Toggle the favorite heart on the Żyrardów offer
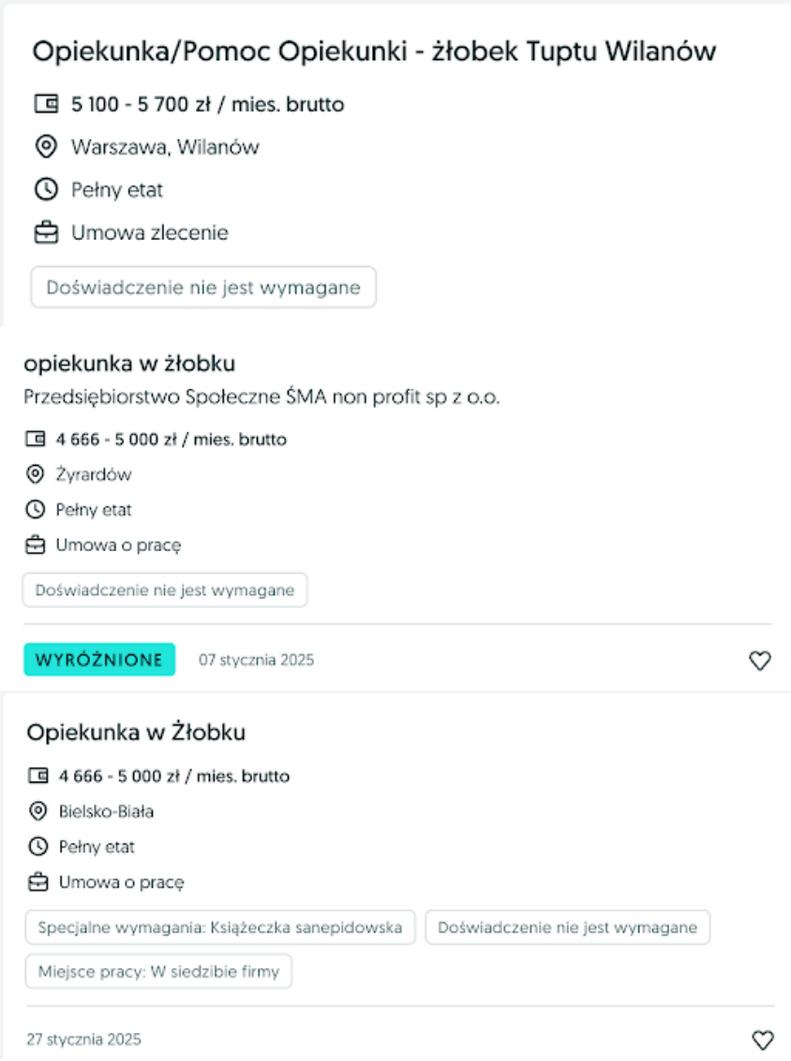Viewport: 791px width, 1061px height. tap(760, 660)
